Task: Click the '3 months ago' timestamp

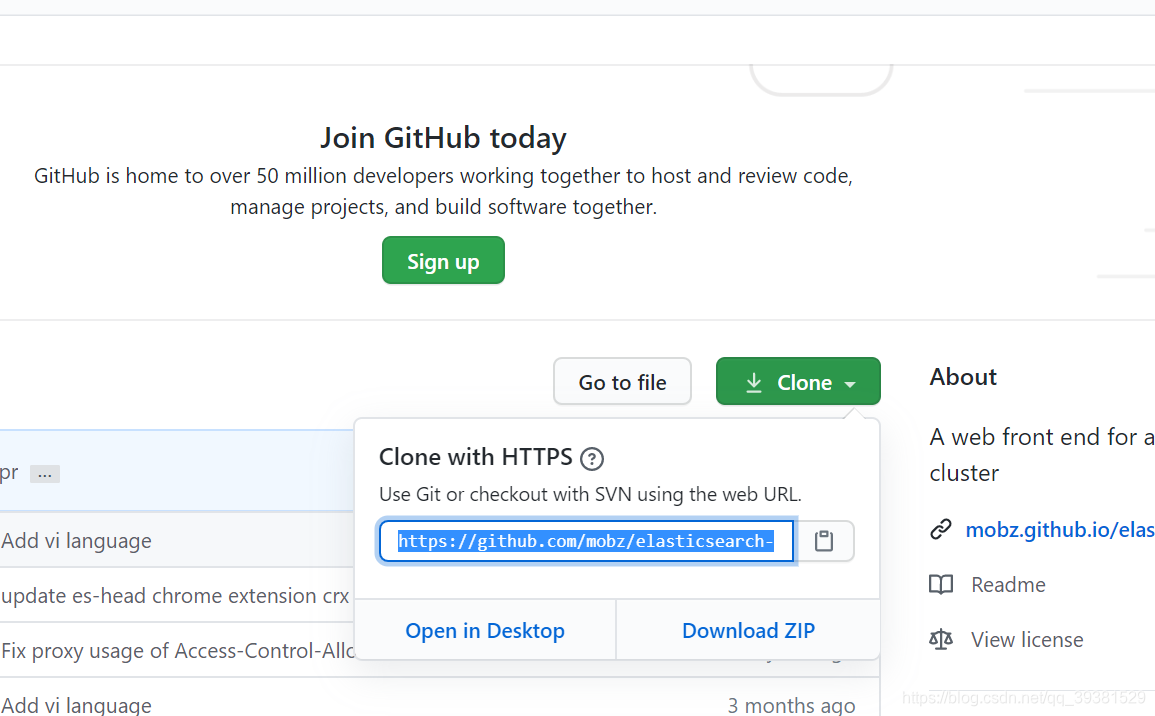Action: click(x=791, y=706)
